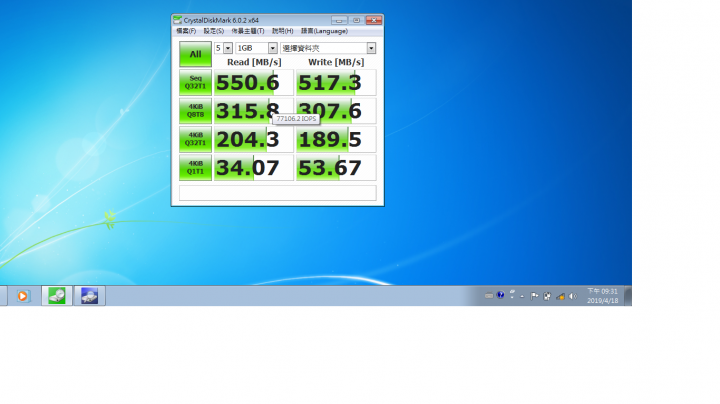Click the 4KiB Q8T8 write value 307.6
The width and height of the screenshot is (720, 404).
pyautogui.click(x=336, y=111)
